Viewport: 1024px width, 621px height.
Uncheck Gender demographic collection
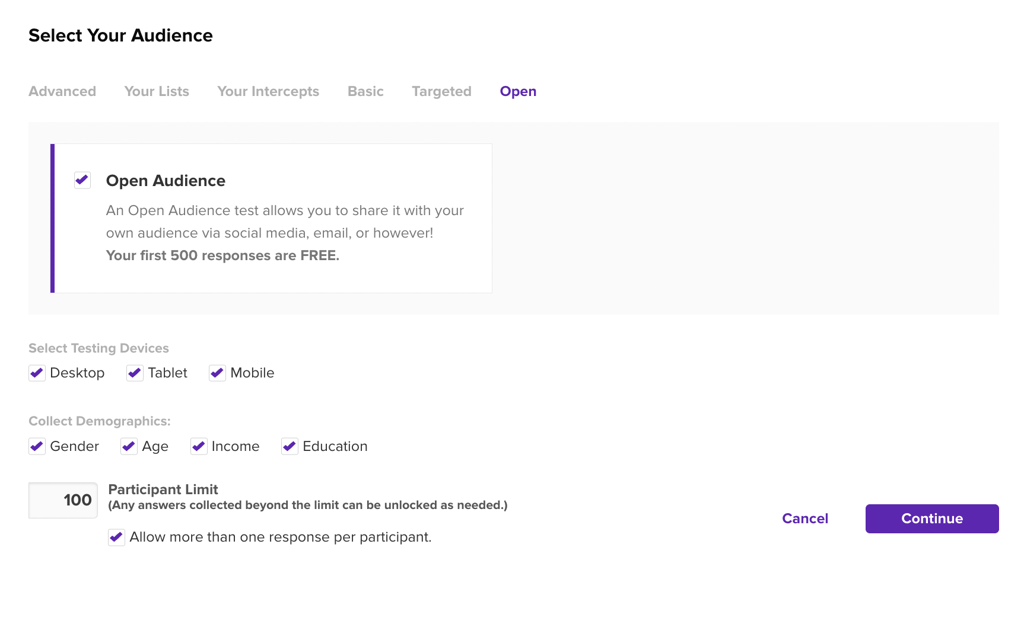click(x=37, y=446)
